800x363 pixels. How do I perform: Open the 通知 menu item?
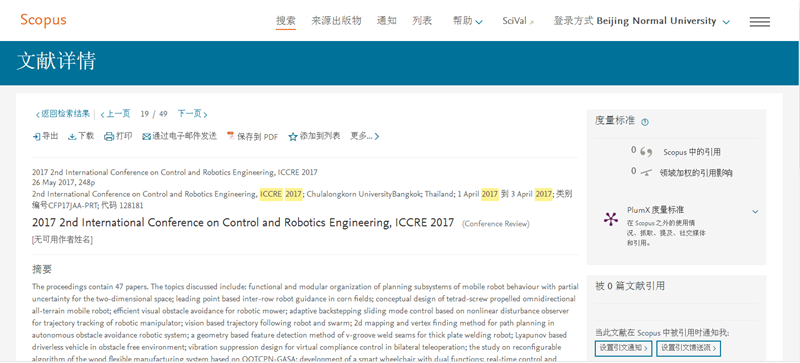tap(387, 21)
